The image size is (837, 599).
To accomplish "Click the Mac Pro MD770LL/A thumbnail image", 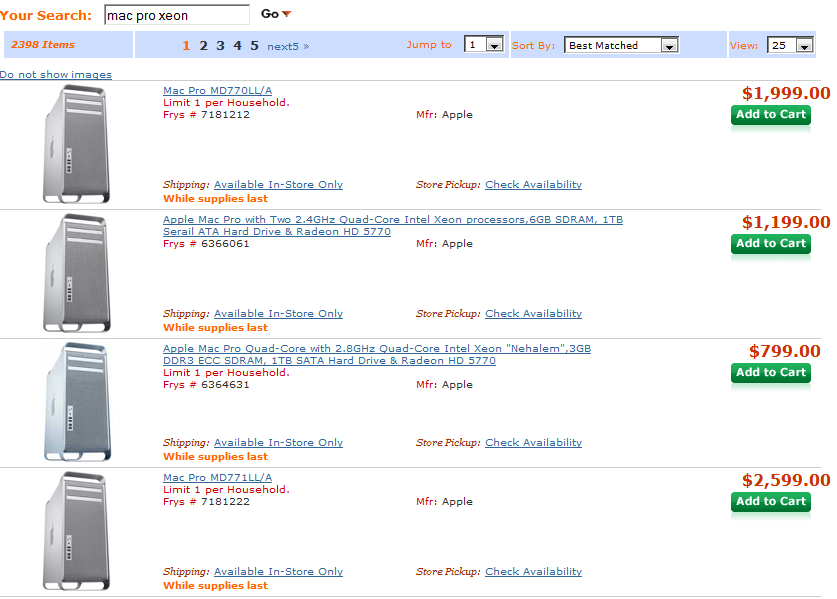I will click(x=76, y=145).
